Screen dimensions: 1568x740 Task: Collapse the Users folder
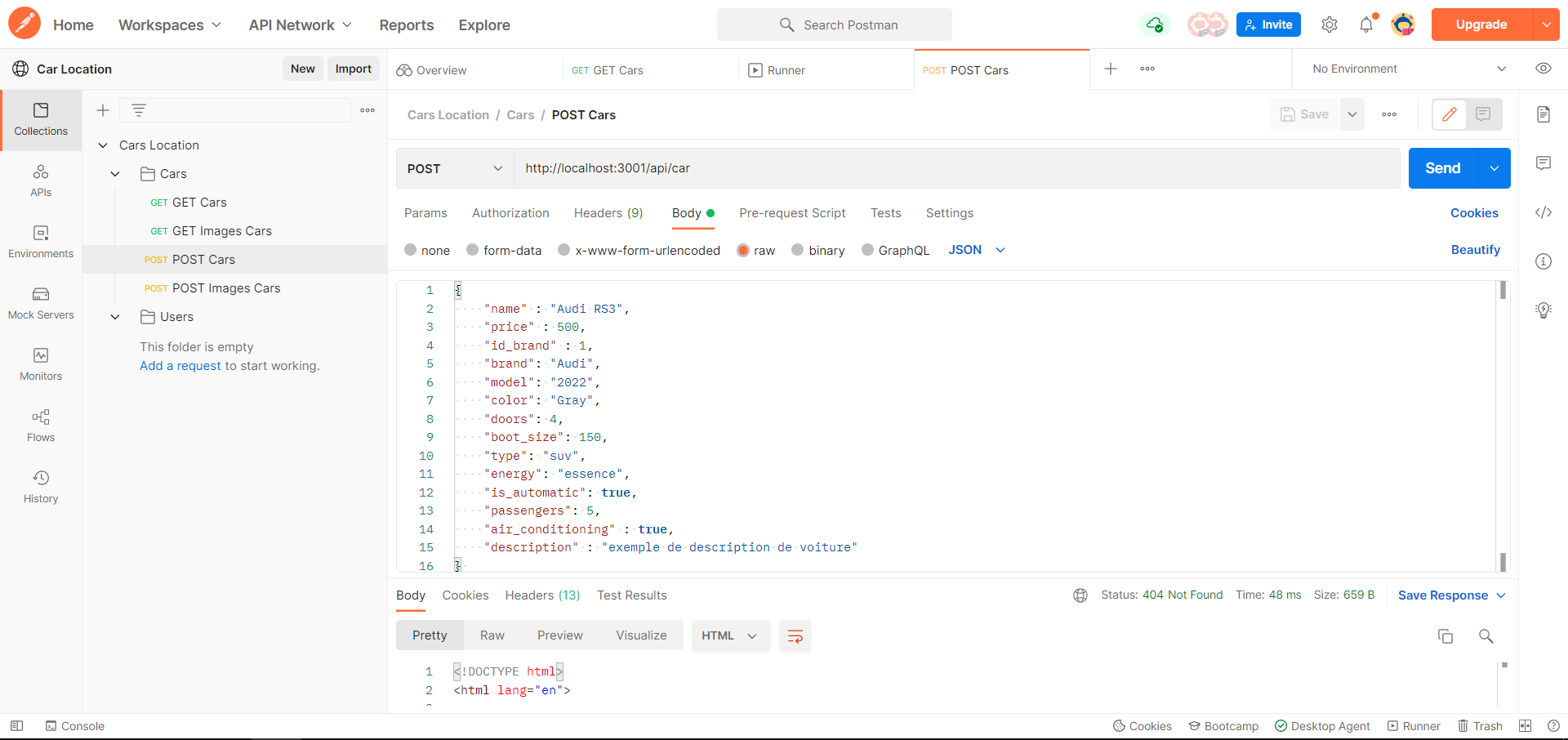tap(115, 317)
